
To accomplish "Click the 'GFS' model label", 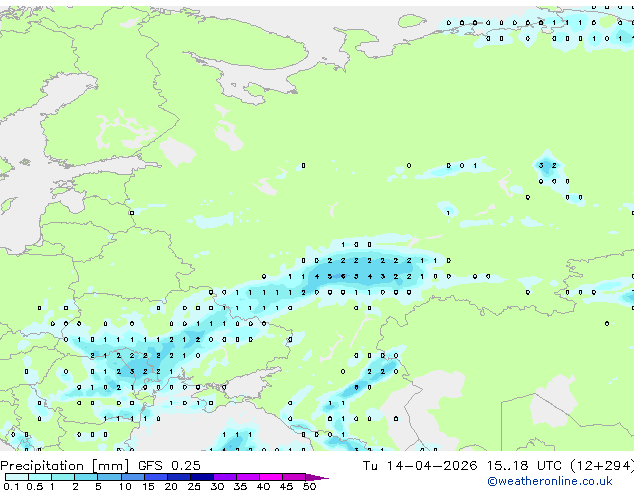I will [150, 466].
